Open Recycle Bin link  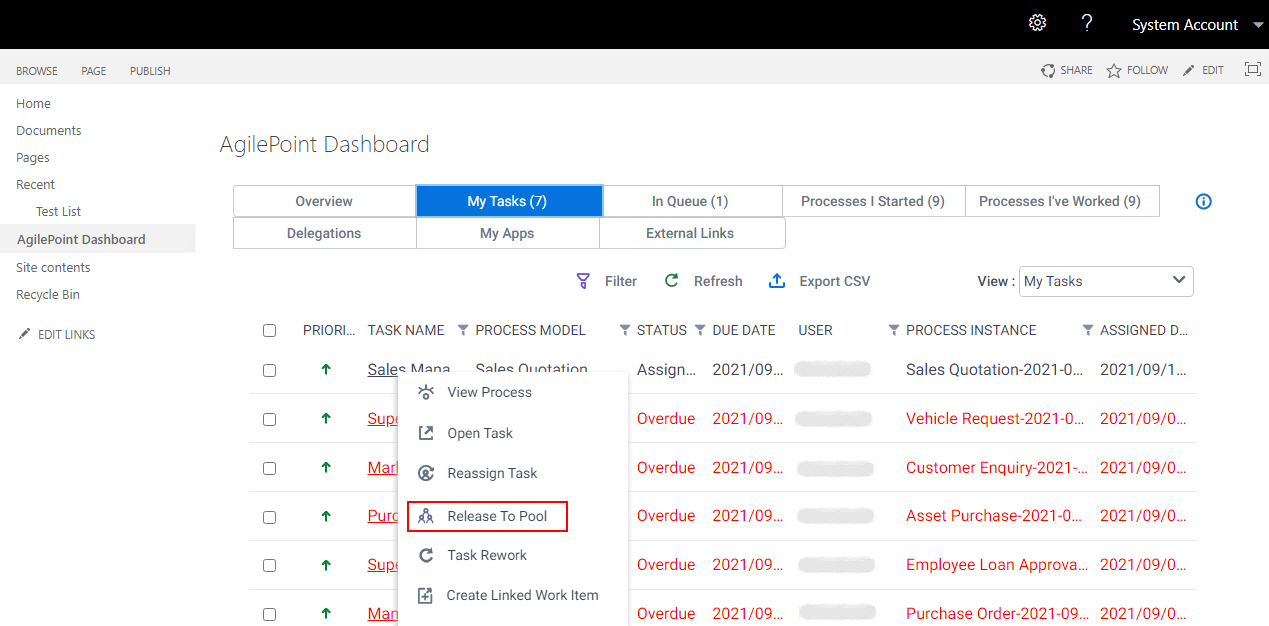click(x=48, y=294)
